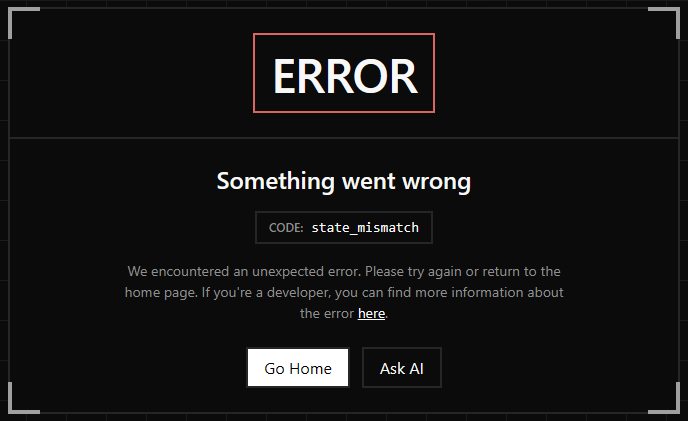This screenshot has width=688, height=421.
Task: Select the state_mismatch error code text
Action: pyautogui.click(x=365, y=227)
